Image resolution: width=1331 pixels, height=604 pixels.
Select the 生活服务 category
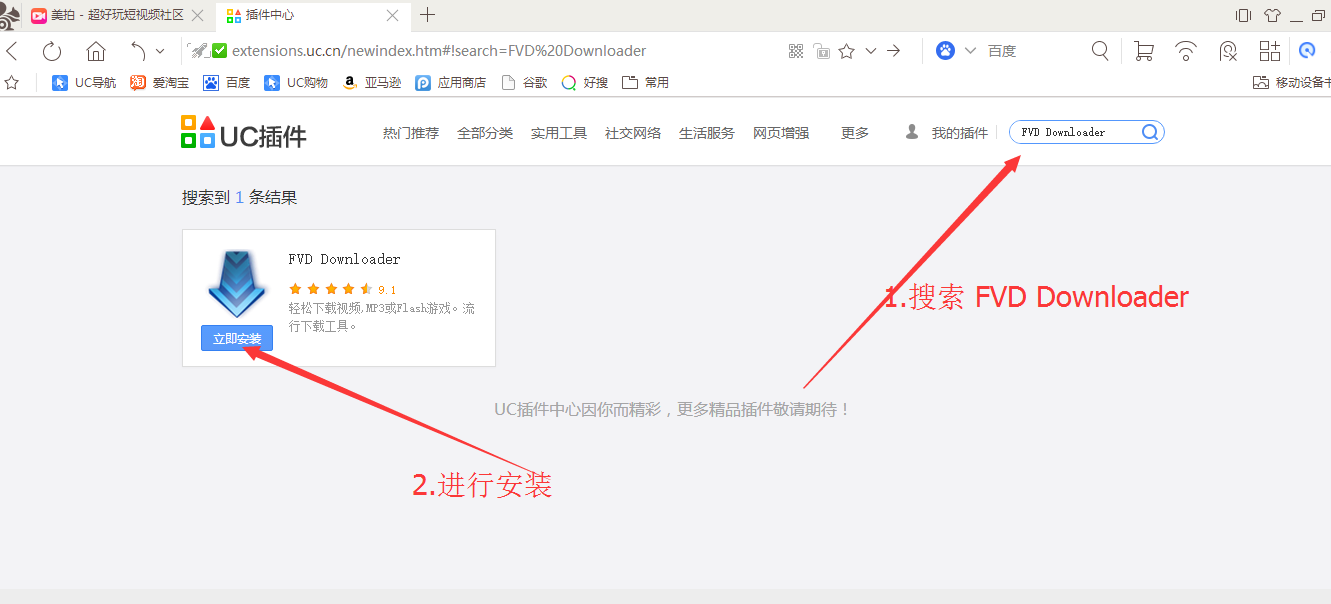707,133
